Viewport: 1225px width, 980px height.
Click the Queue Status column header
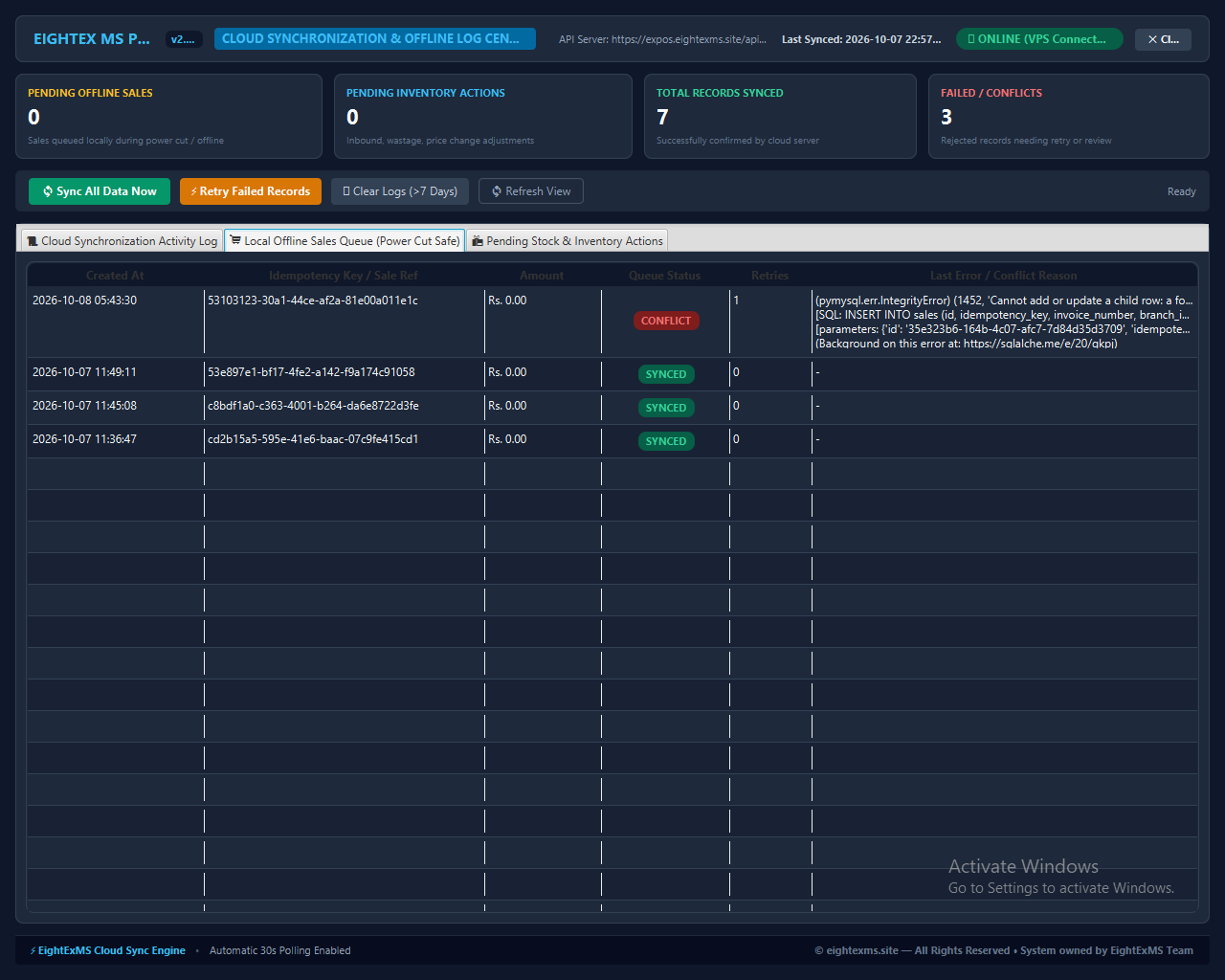pos(665,276)
